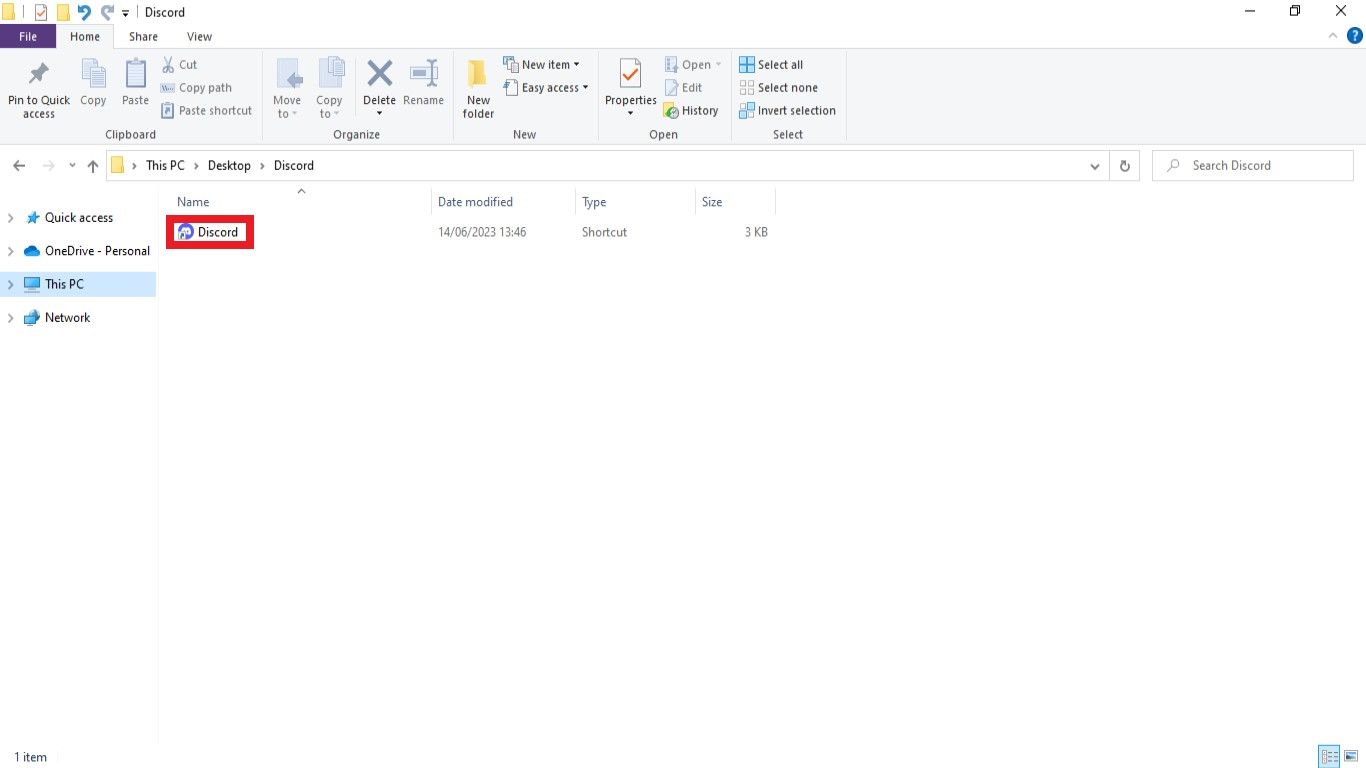Switch to the Share tab

click(142, 36)
